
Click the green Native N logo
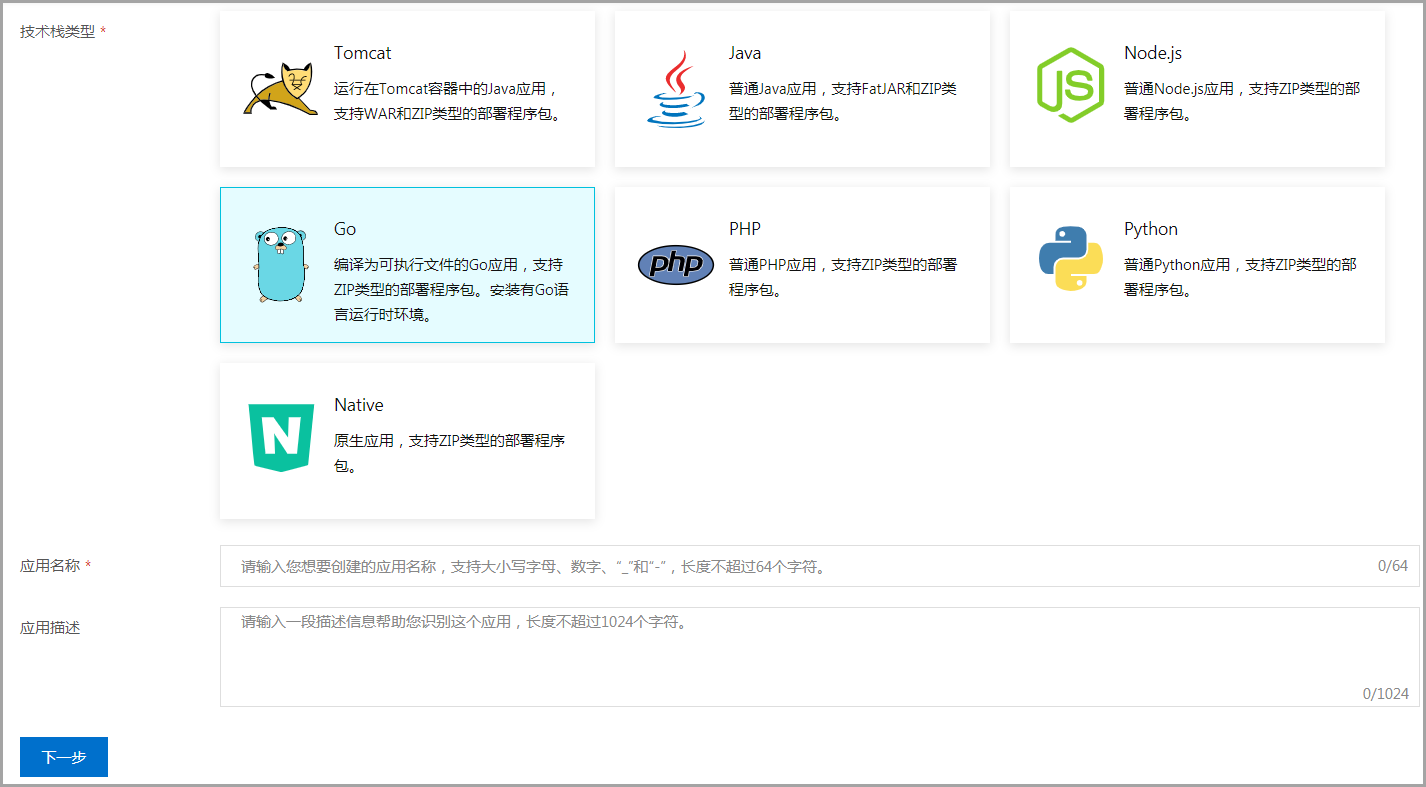[281, 438]
